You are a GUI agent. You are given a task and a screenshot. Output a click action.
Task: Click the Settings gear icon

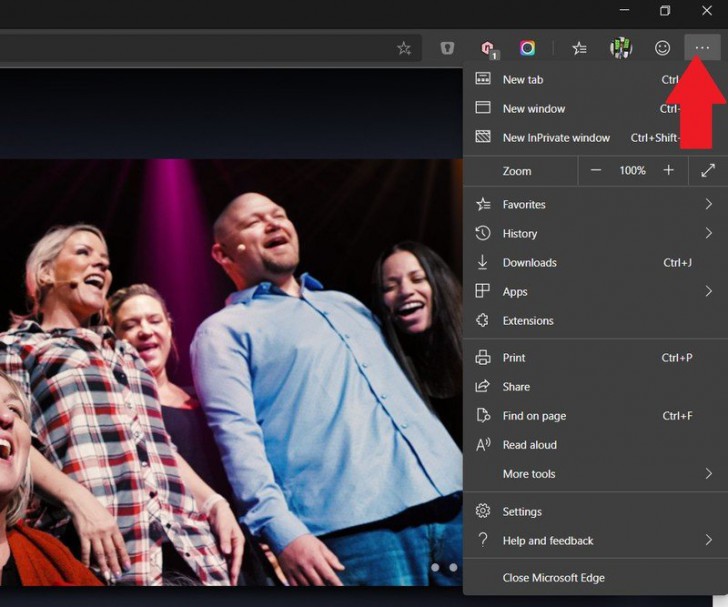(x=483, y=511)
